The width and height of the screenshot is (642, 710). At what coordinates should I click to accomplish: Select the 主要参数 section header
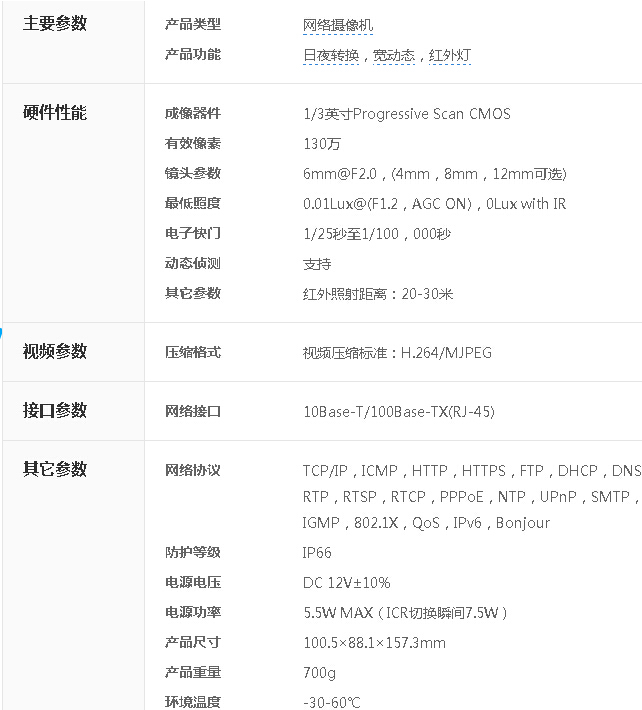pos(55,24)
